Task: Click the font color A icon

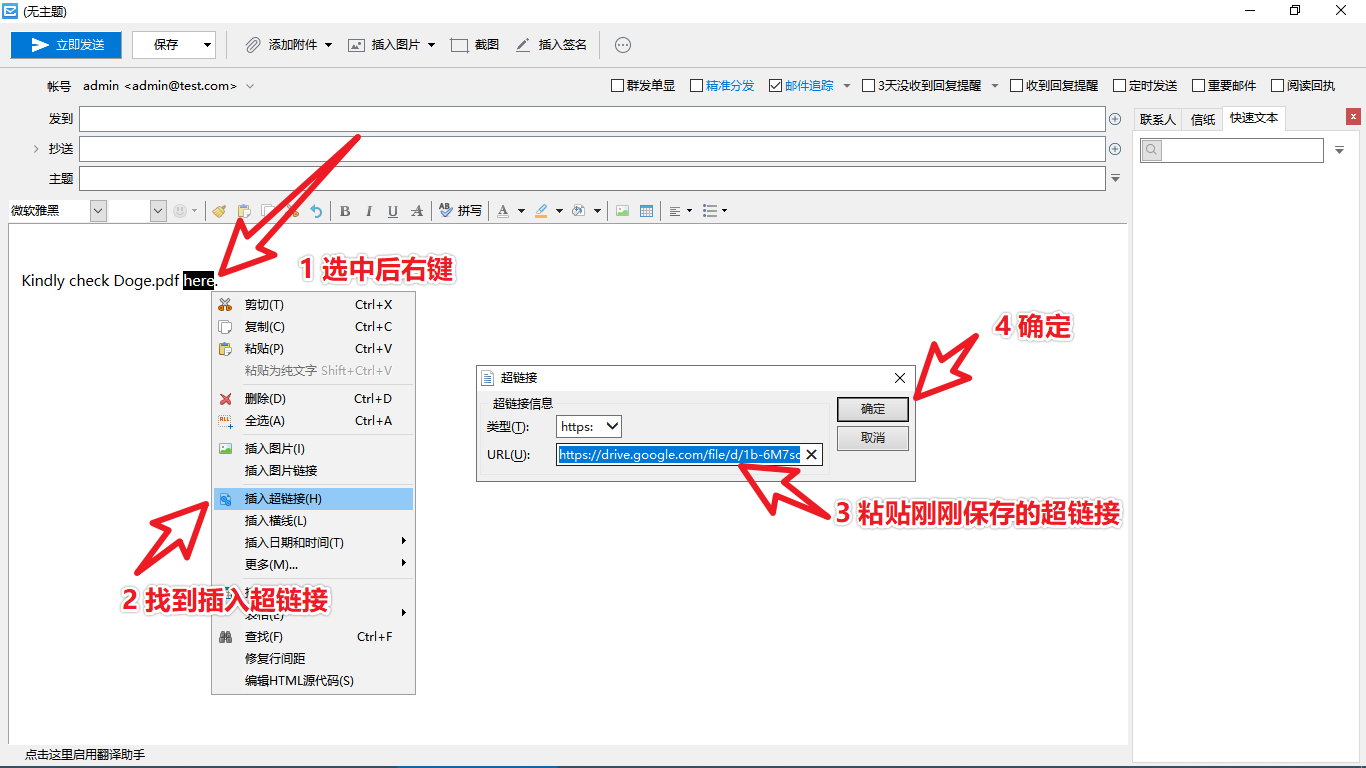Action: pyautogui.click(x=503, y=211)
